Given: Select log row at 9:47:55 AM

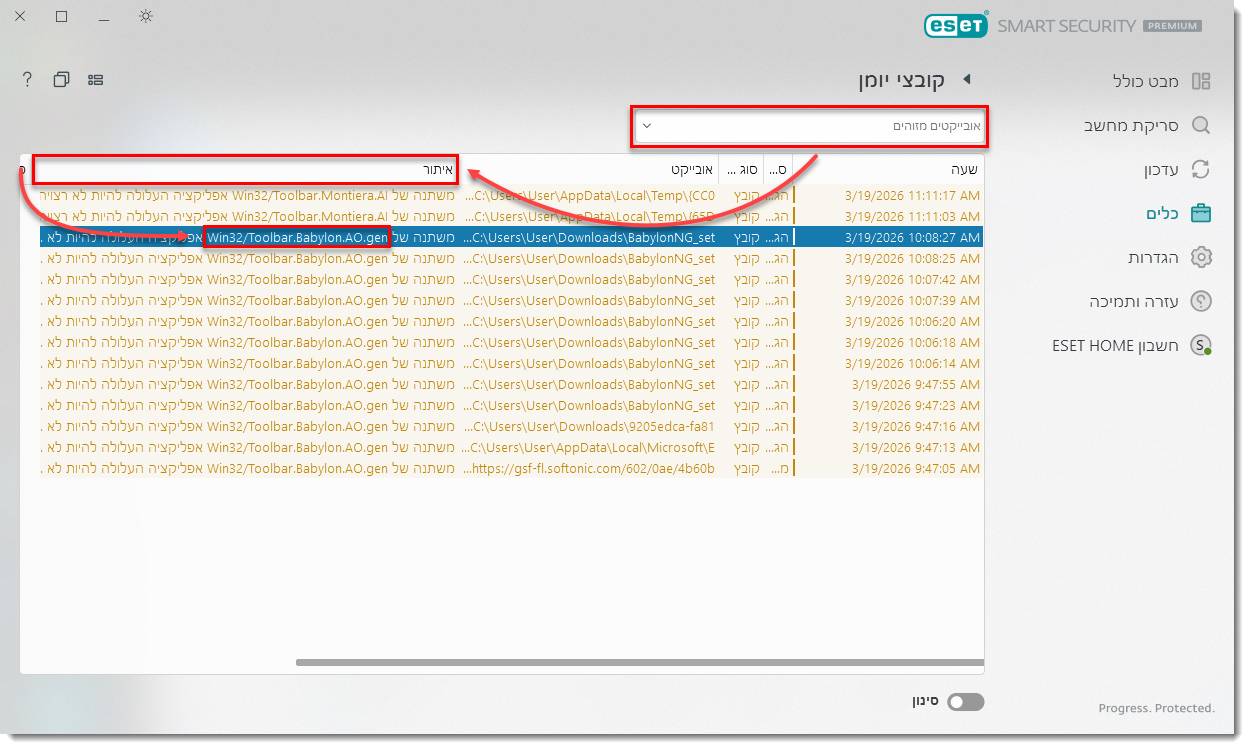Looking at the screenshot, I should 512,384.
